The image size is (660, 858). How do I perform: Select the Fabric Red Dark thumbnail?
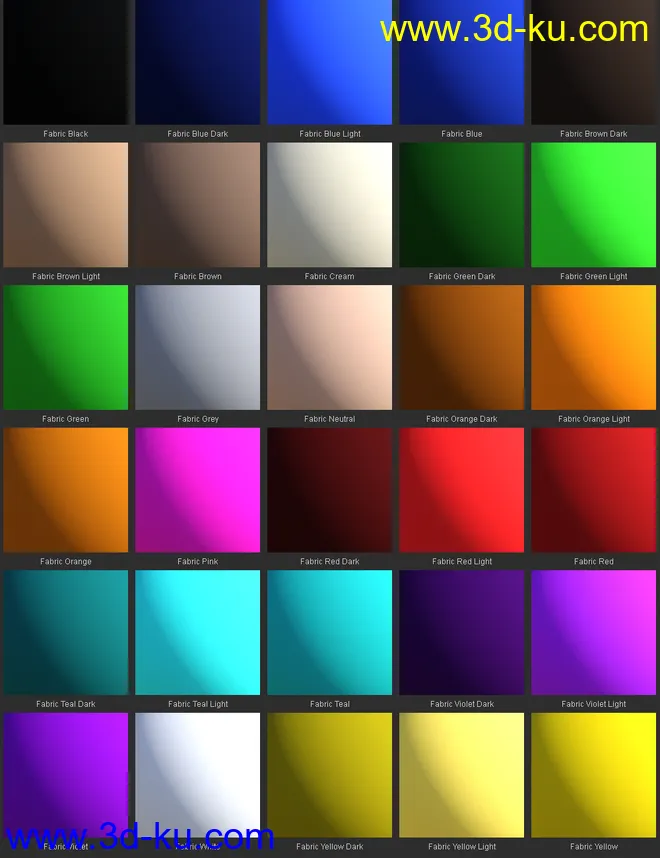[x=330, y=490]
